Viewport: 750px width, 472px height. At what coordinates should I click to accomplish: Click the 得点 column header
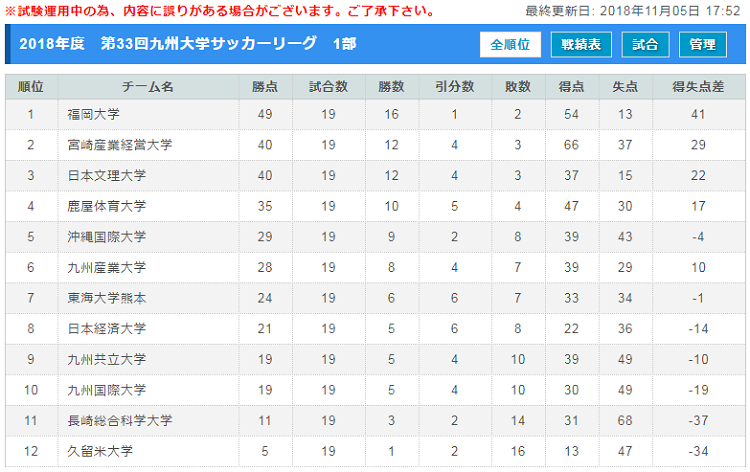(x=572, y=87)
